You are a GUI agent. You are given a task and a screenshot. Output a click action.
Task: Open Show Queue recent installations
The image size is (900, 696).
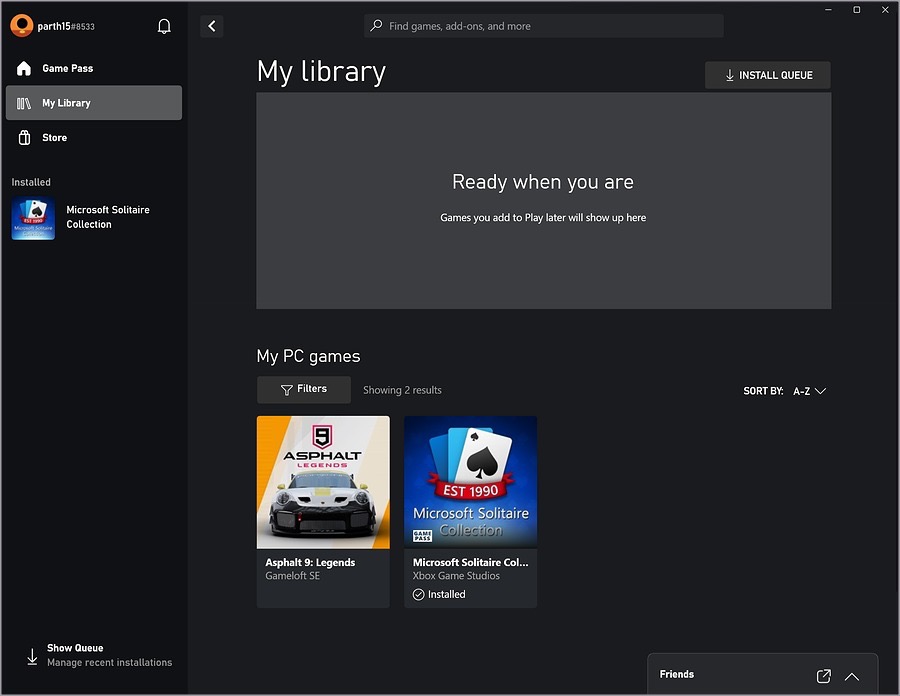coord(99,655)
